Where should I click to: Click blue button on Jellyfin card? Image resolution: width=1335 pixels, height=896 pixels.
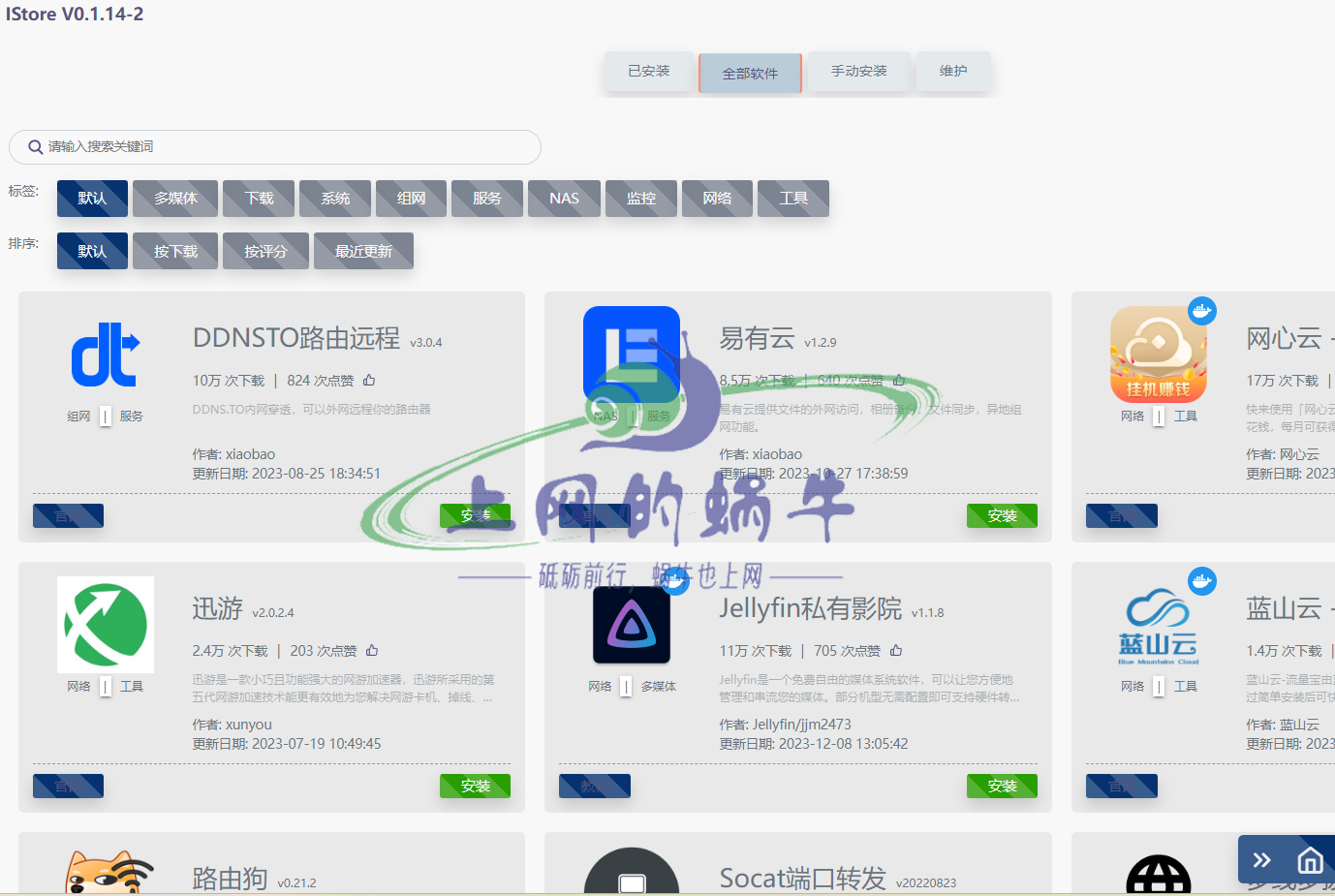coord(594,786)
